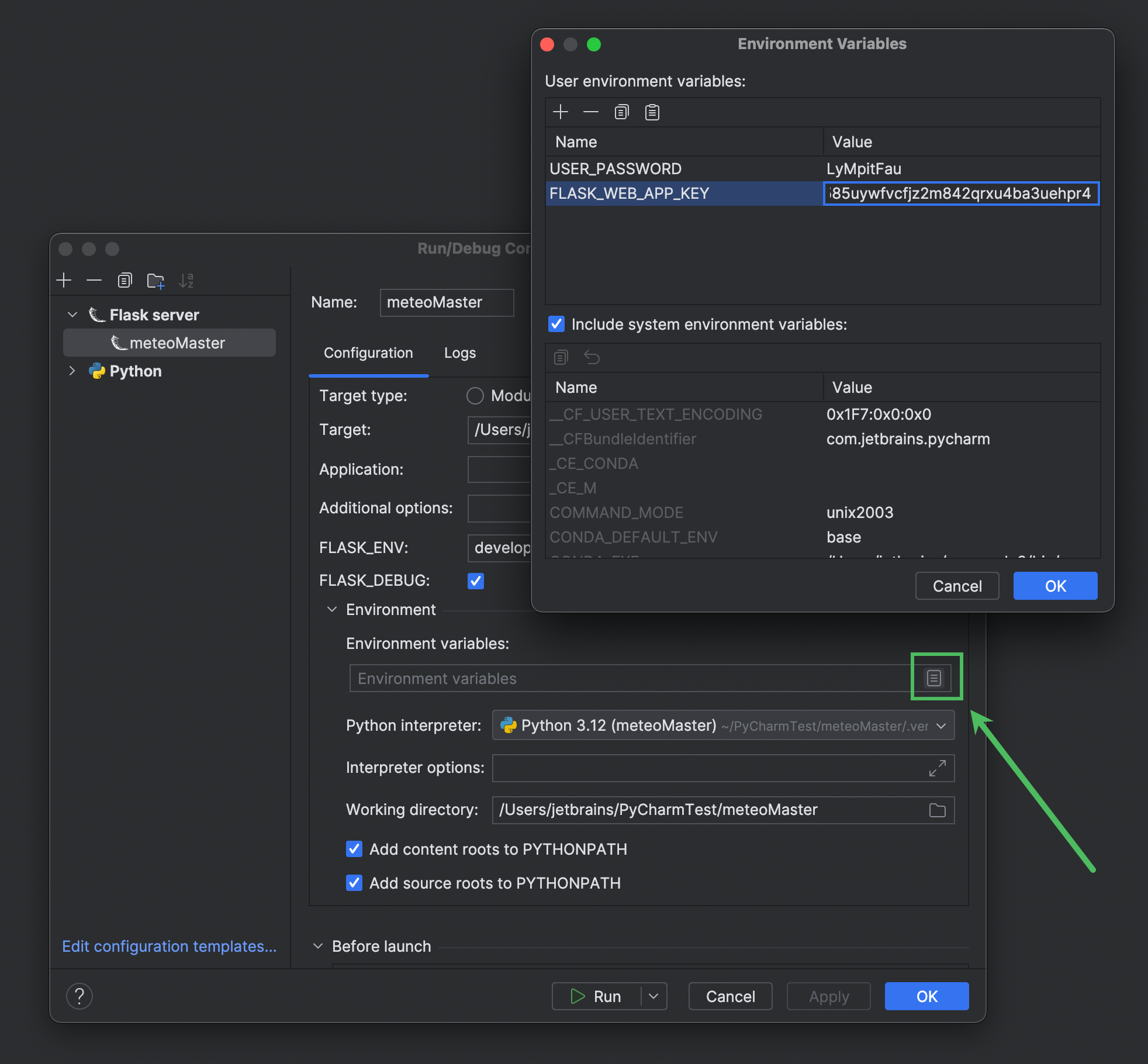Toggle Add source roots to PYTHONPATH

(354, 883)
